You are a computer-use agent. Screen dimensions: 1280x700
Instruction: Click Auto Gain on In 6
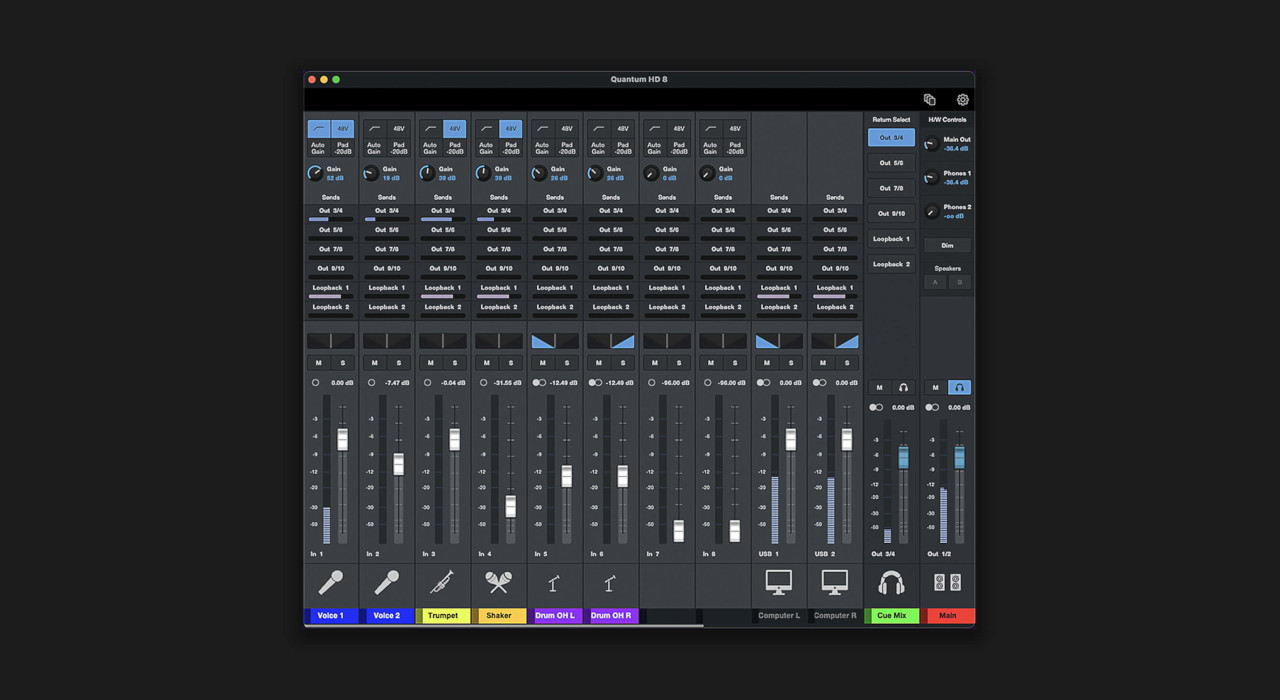(598, 148)
